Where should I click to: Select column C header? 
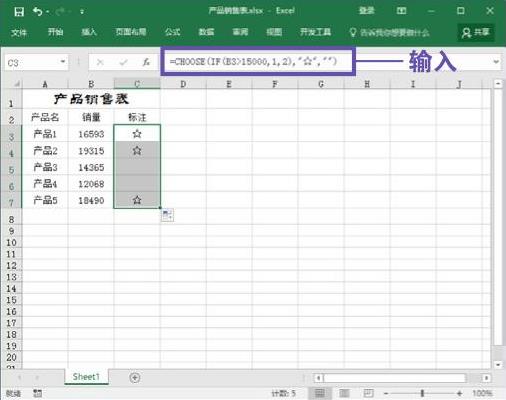pyautogui.click(x=137, y=84)
